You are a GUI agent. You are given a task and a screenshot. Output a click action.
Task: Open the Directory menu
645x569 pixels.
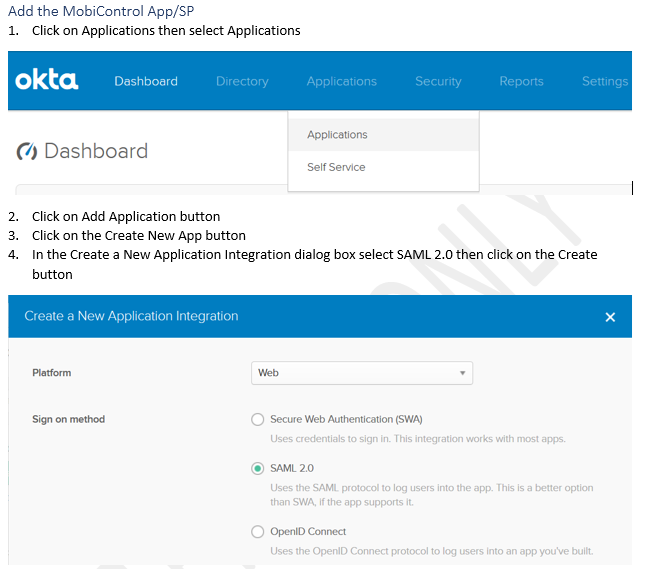[x=242, y=82]
